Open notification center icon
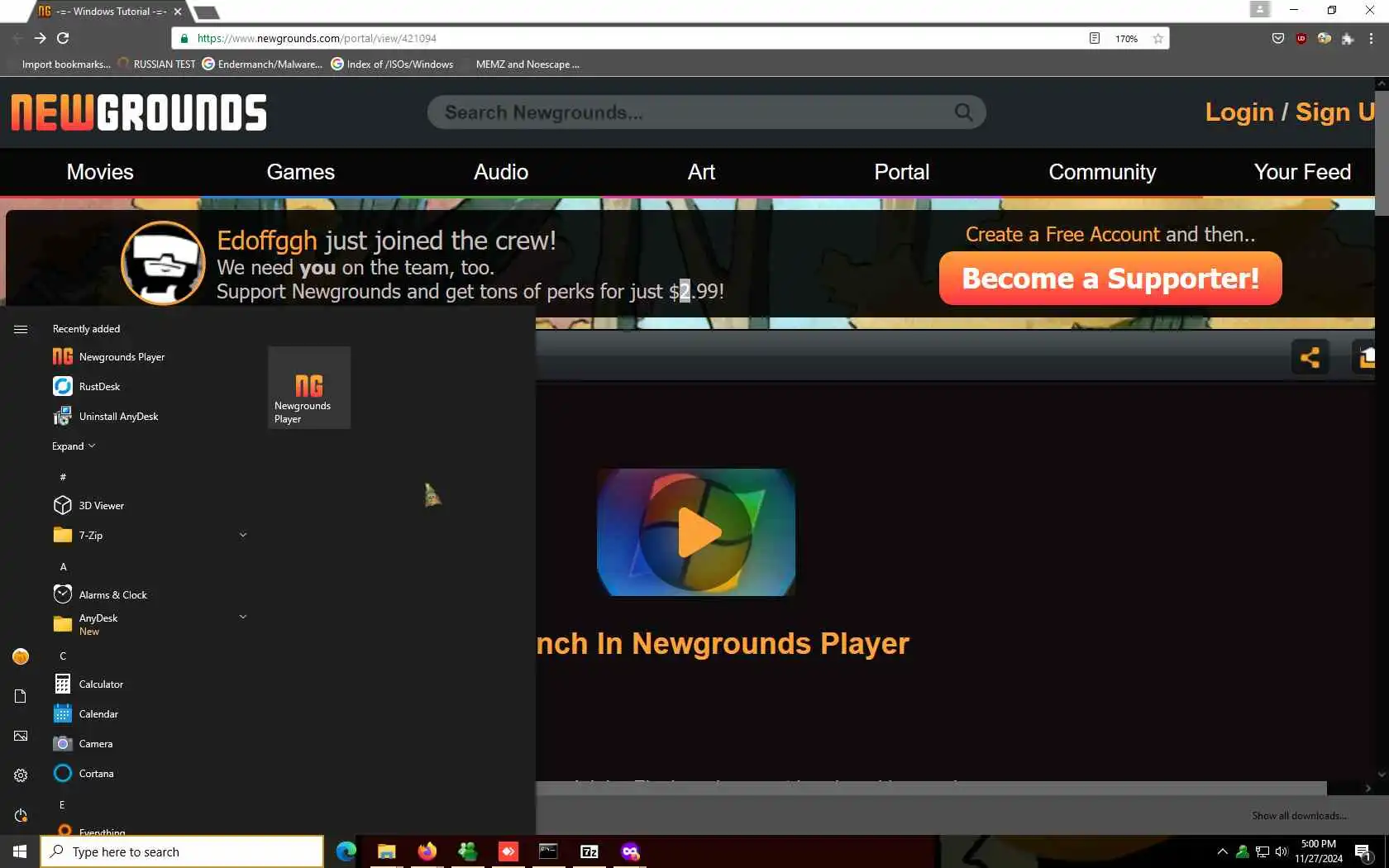The width and height of the screenshot is (1389, 868). [x=1364, y=851]
